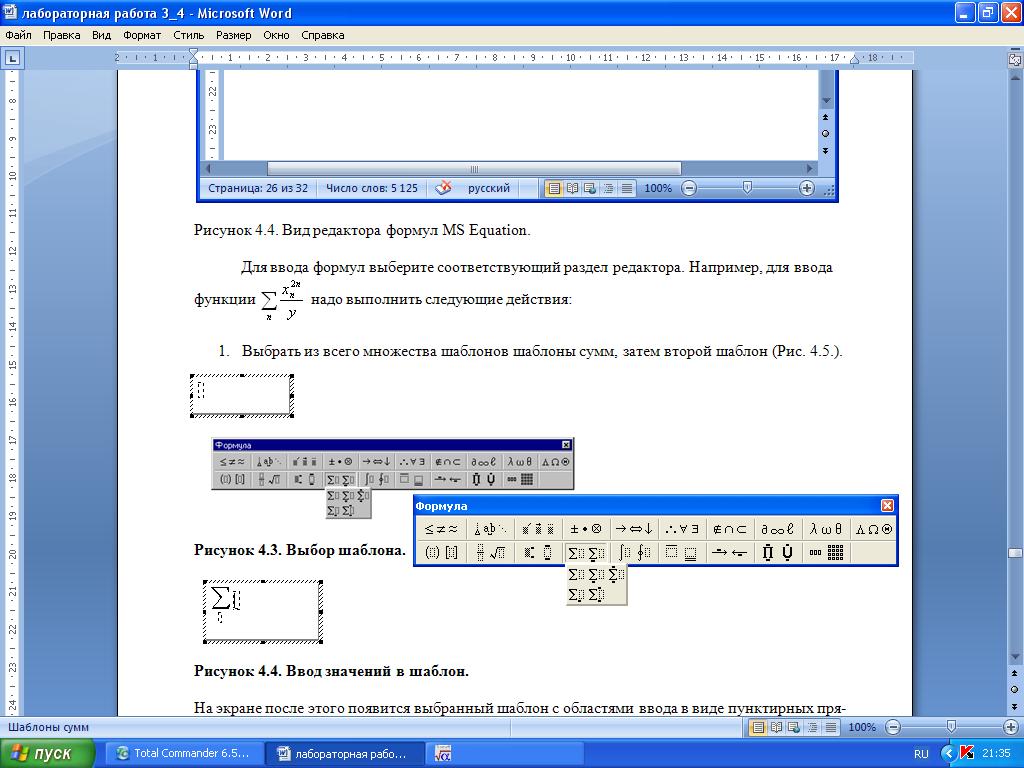This screenshot has width=1024, height=768.
Task: Click the right indent marker on the ruler
Action: 854,59
